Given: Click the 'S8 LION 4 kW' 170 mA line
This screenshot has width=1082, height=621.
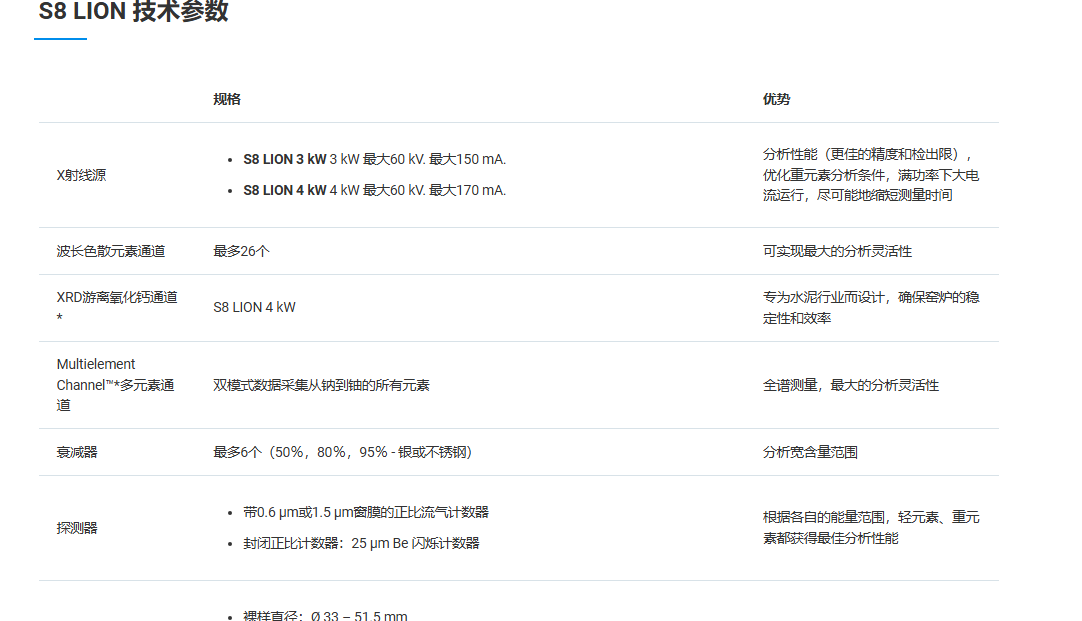Looking at the screenshot, I should pos(375,190).
